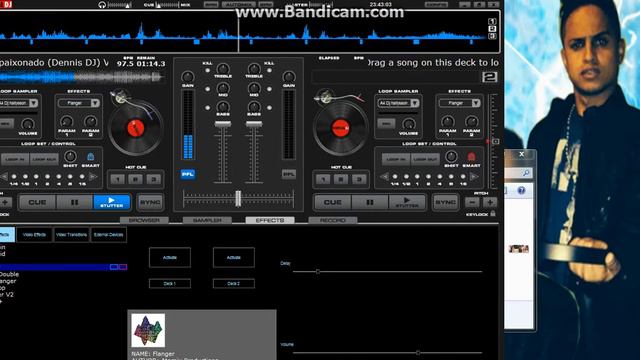
Task: Set Loop In on deck 2
Action: 396,159
